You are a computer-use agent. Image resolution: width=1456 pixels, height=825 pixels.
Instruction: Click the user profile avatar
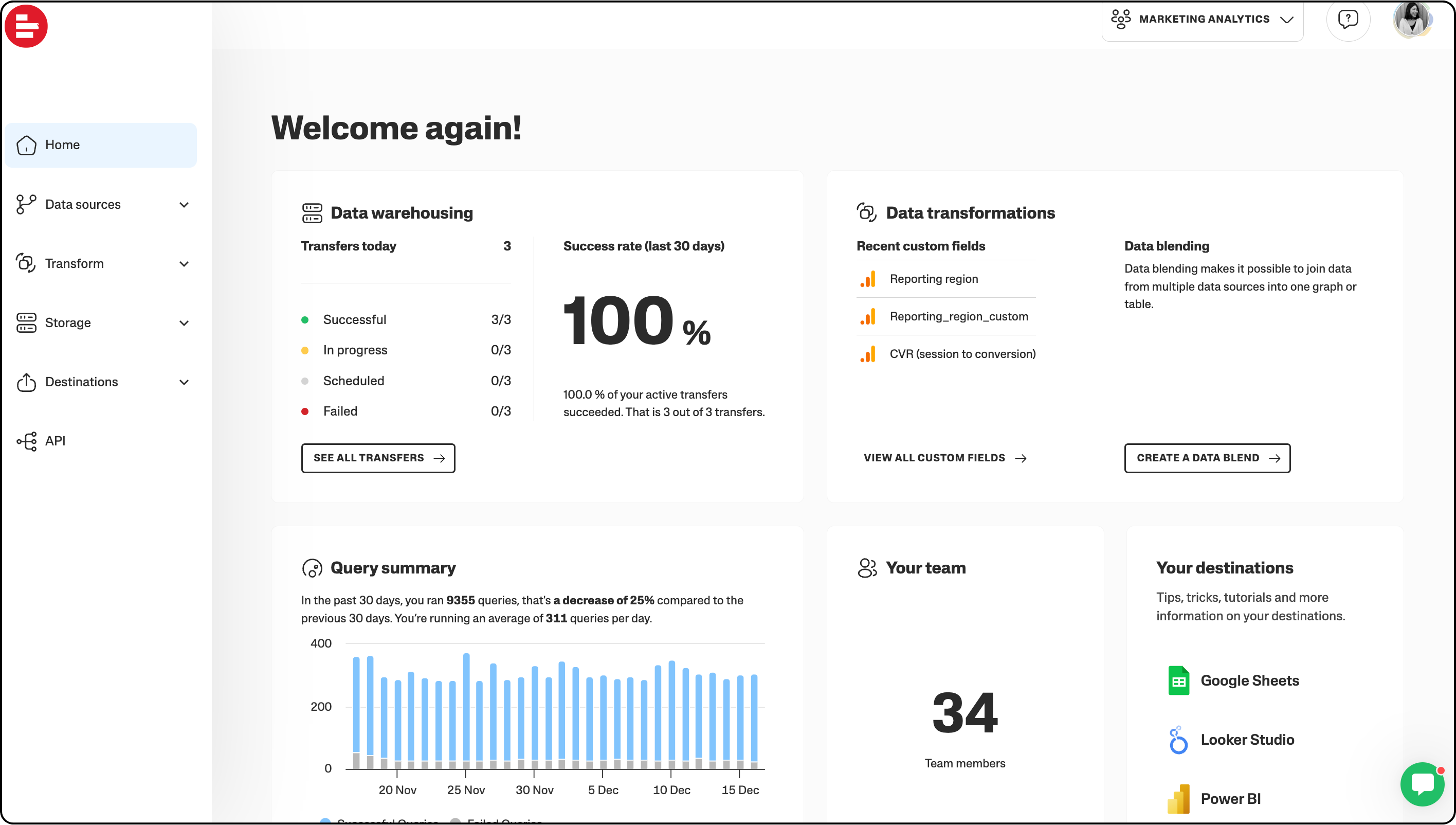[1412, 19]
